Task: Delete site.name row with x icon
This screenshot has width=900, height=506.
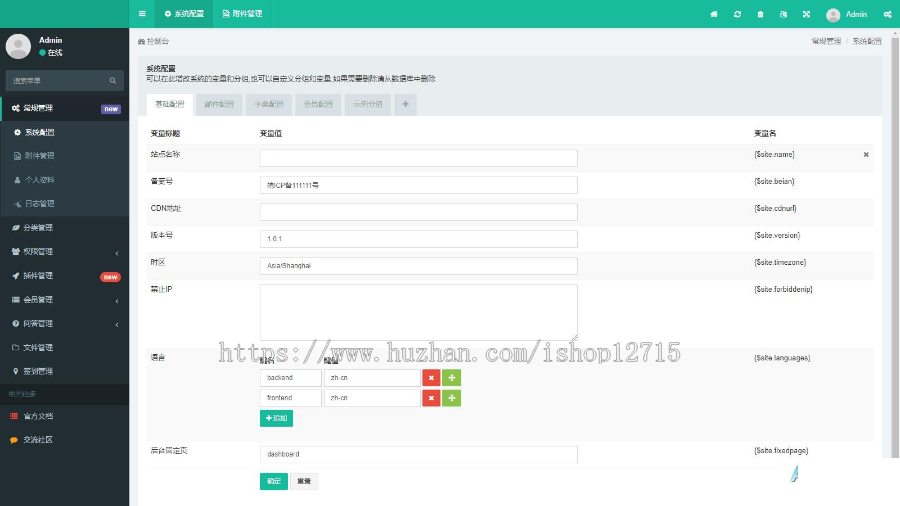Action: tap(866, 155)
